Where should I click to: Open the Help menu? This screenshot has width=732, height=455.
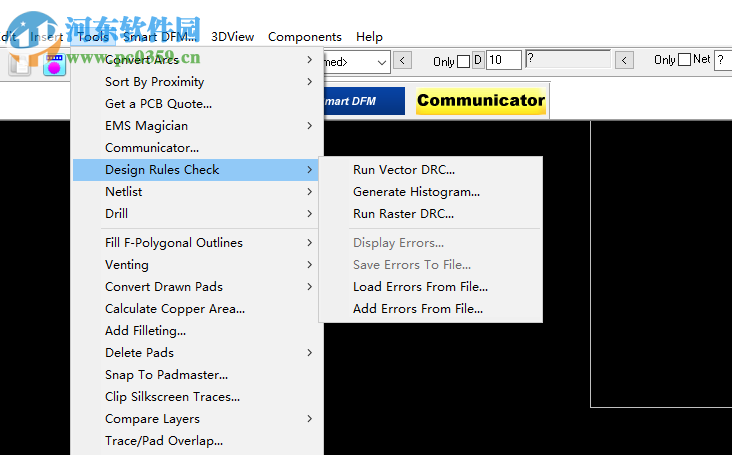tap(369, 36)
